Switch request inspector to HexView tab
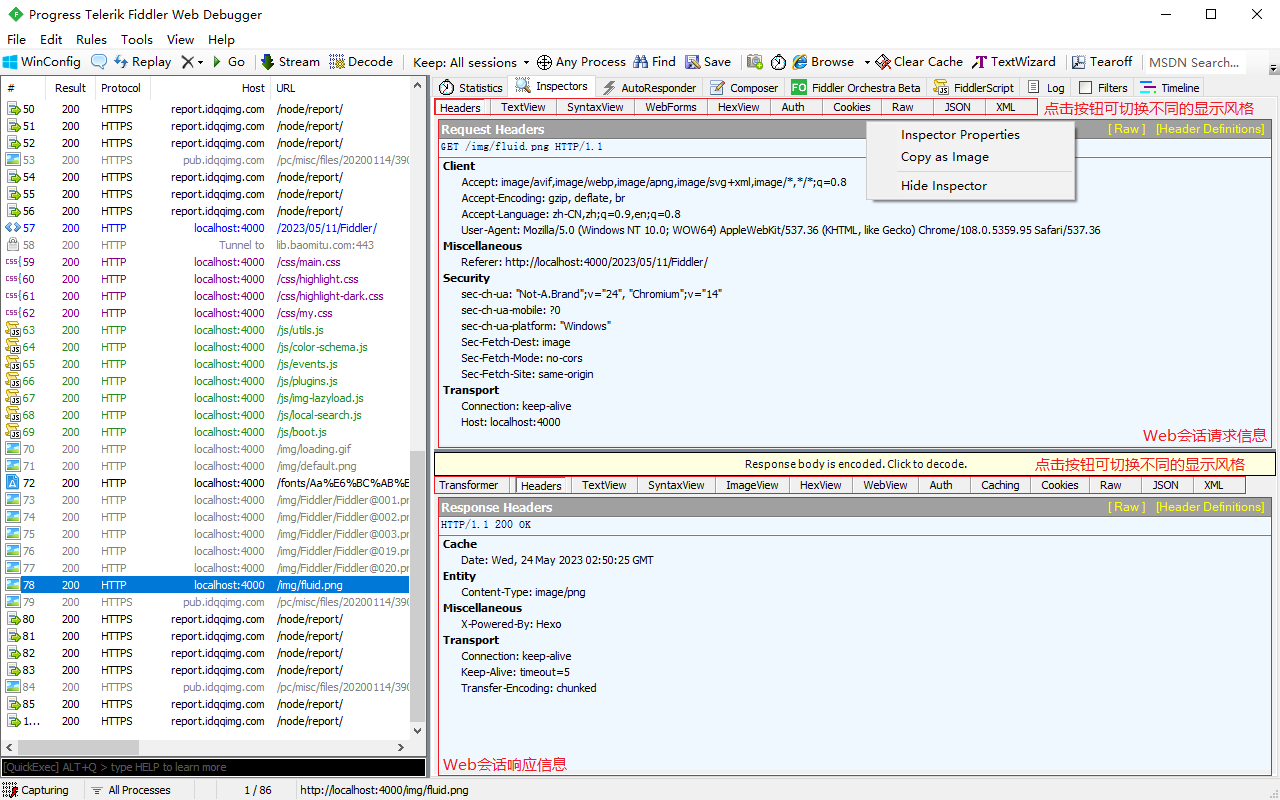The height and width of the screenshot is (800, 1280). tap(738, 107)
